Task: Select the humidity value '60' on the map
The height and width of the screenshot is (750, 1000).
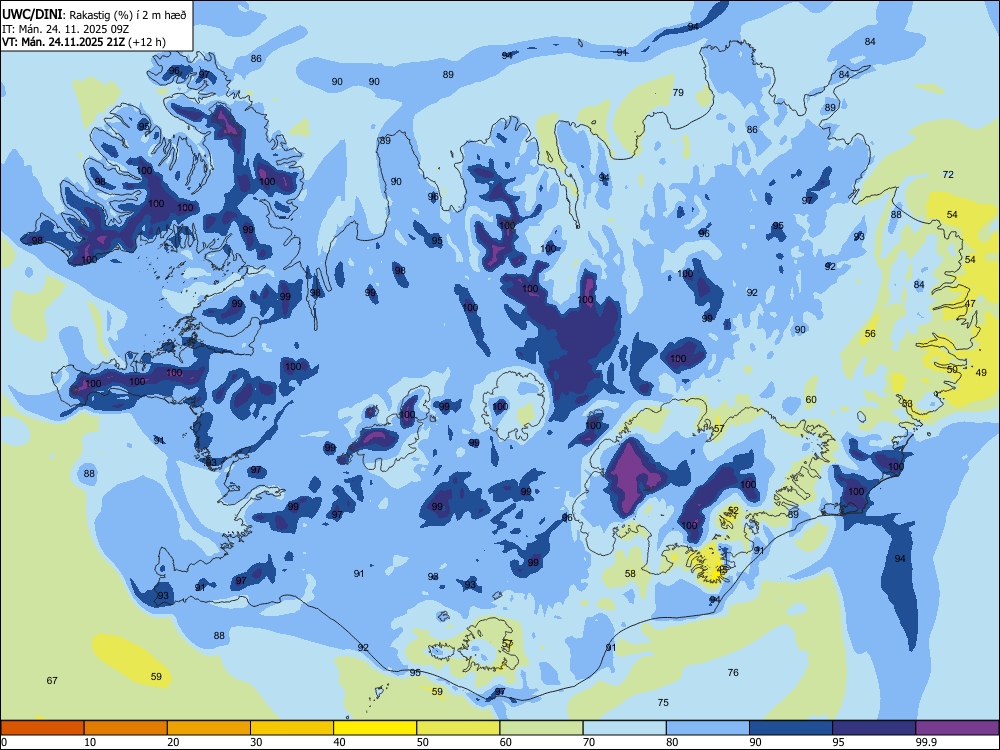Action: (x=811, y=400)
